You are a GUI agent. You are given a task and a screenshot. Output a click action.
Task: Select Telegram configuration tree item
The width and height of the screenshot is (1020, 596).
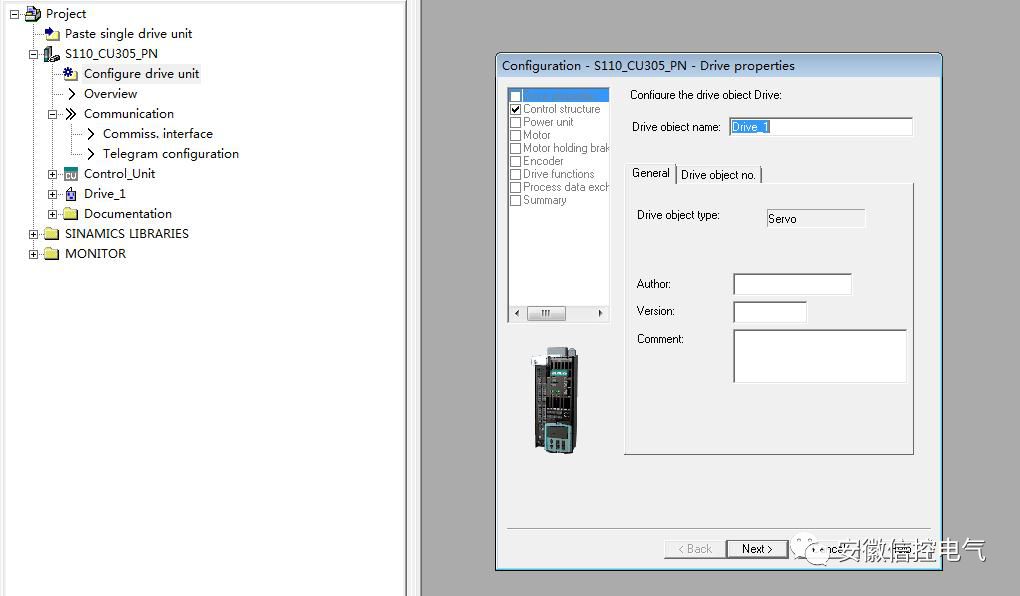tap(170, 154)
